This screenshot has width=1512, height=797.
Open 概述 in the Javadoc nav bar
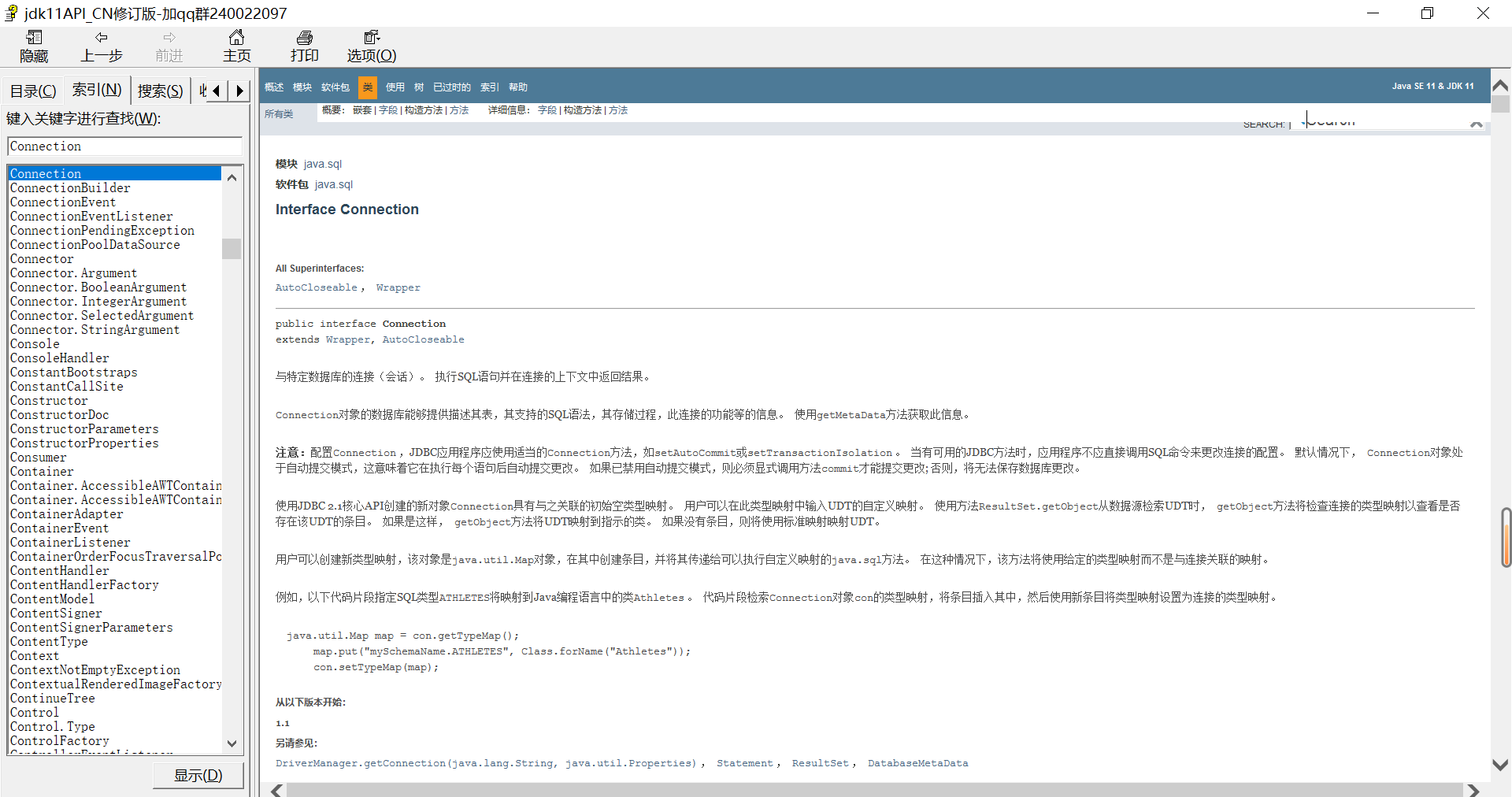click(x=274, y=87)
